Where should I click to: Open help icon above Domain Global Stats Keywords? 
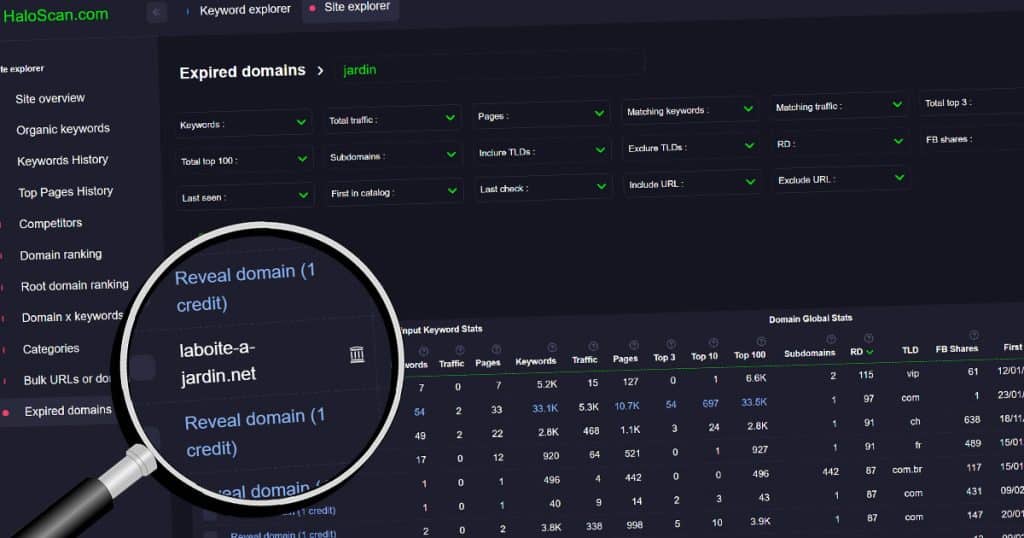coord(552,347)
